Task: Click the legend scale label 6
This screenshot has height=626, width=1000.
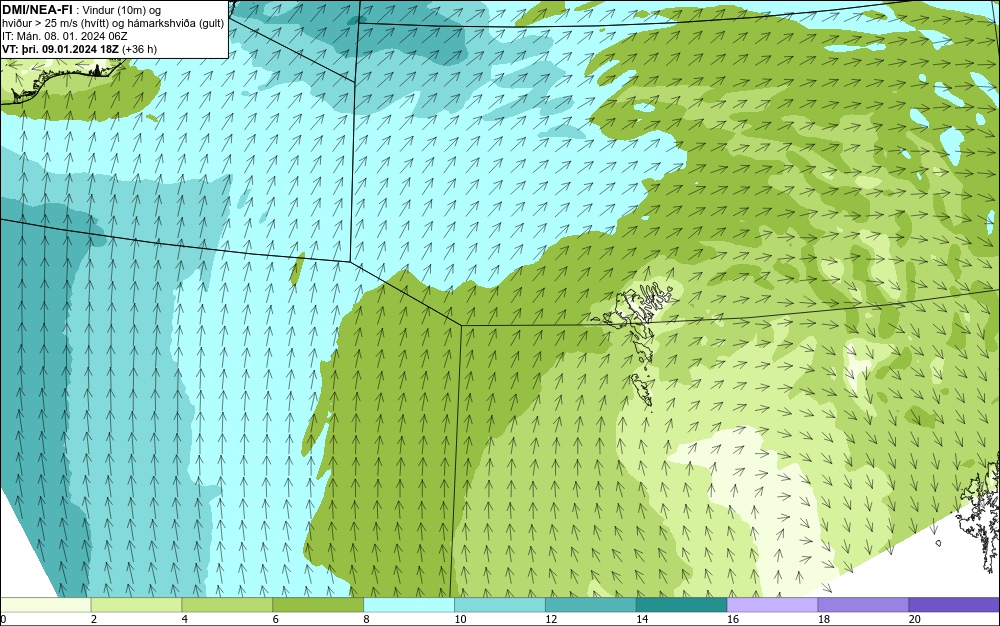Action: 276,619
